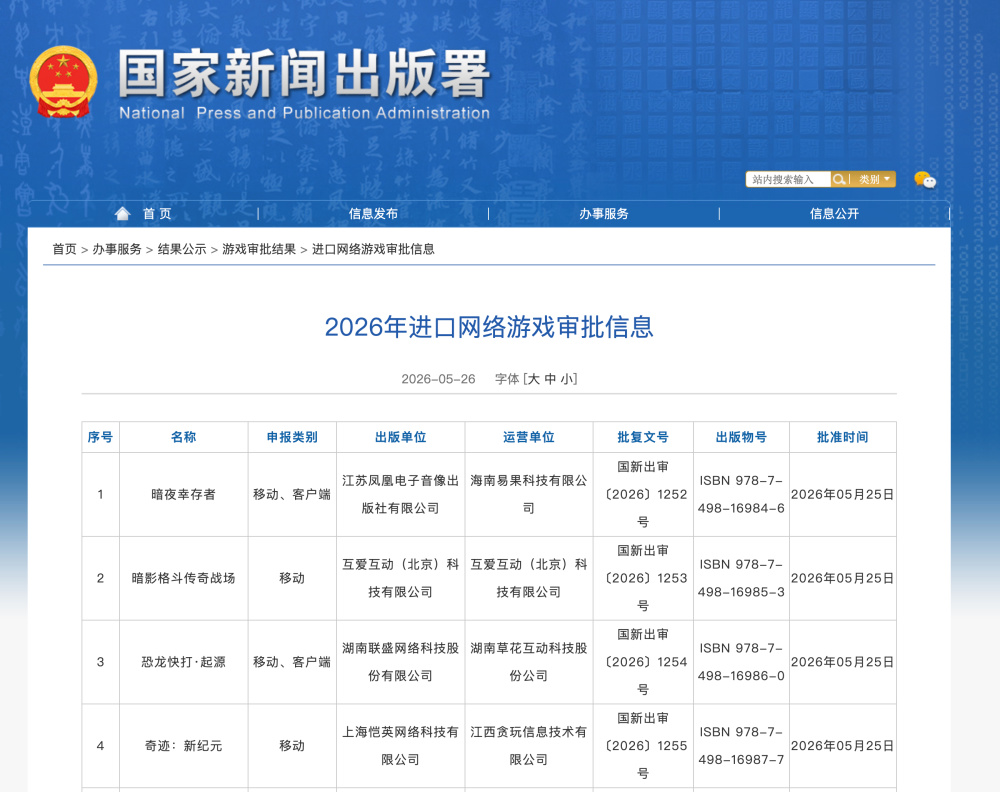The image size is (1000, 792).
Task: Open the WeChat icon
Action: click(x=925, y=180)
